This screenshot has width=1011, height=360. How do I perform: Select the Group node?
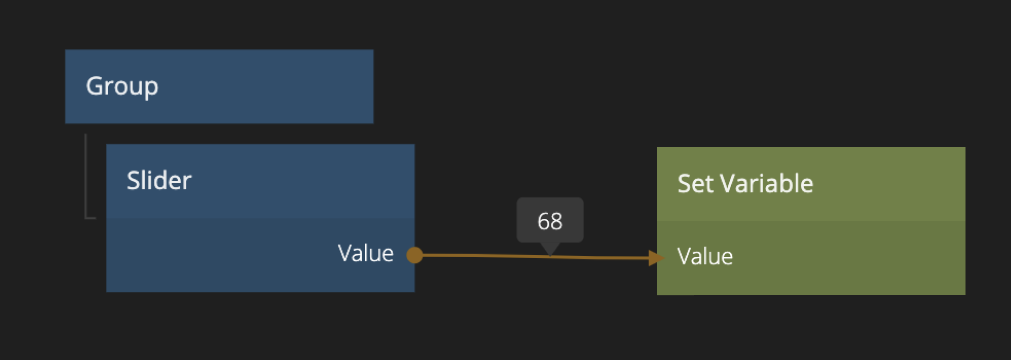(219, 86)
